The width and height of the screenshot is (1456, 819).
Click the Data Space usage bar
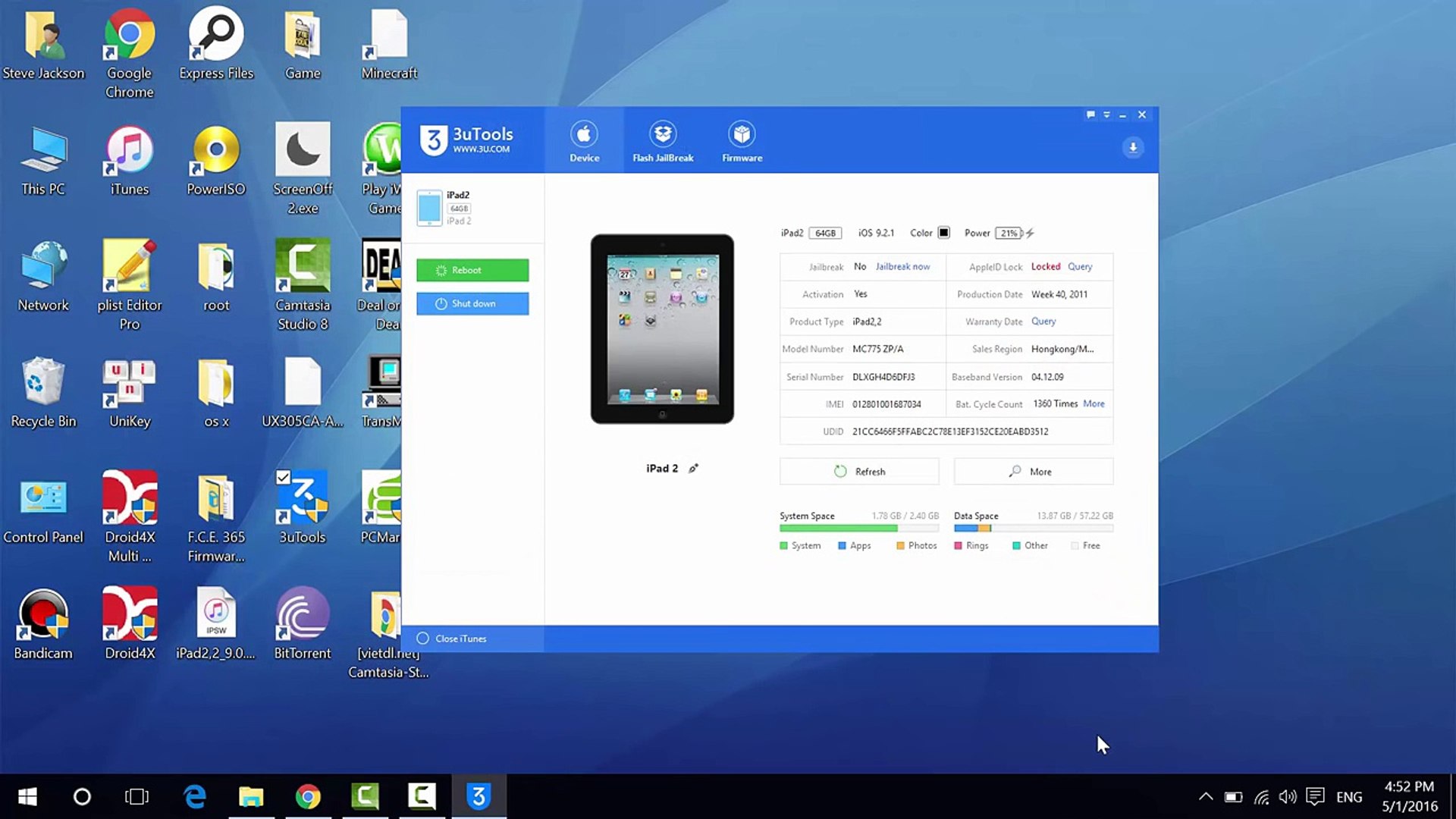pos(1034,528)
